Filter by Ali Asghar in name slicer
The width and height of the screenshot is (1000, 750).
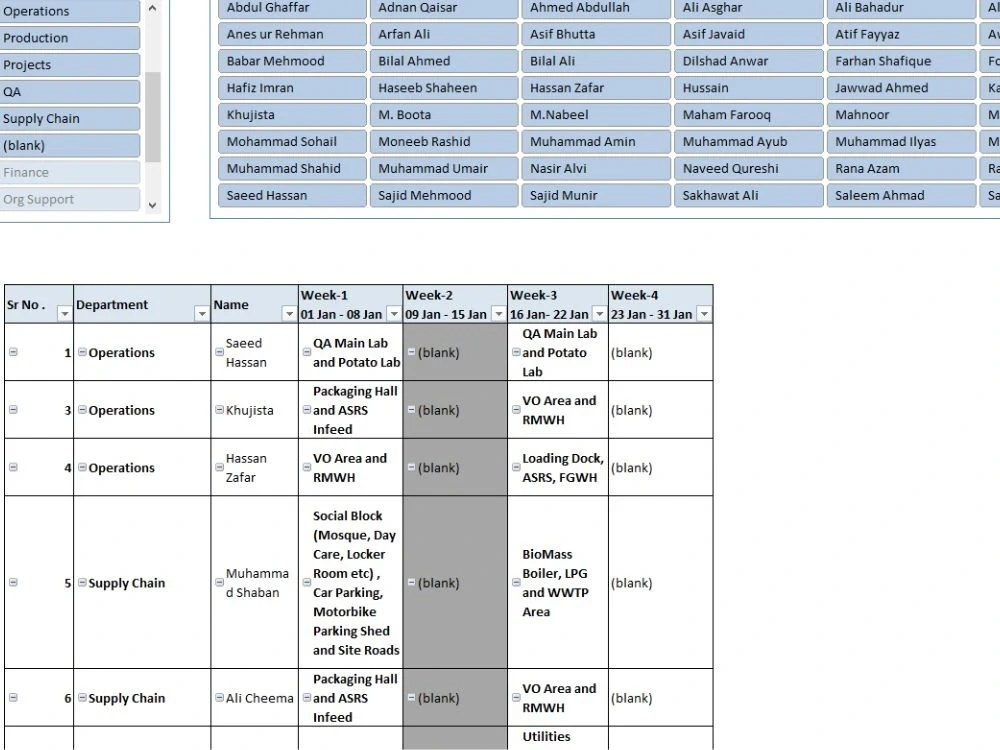(749, 8)
